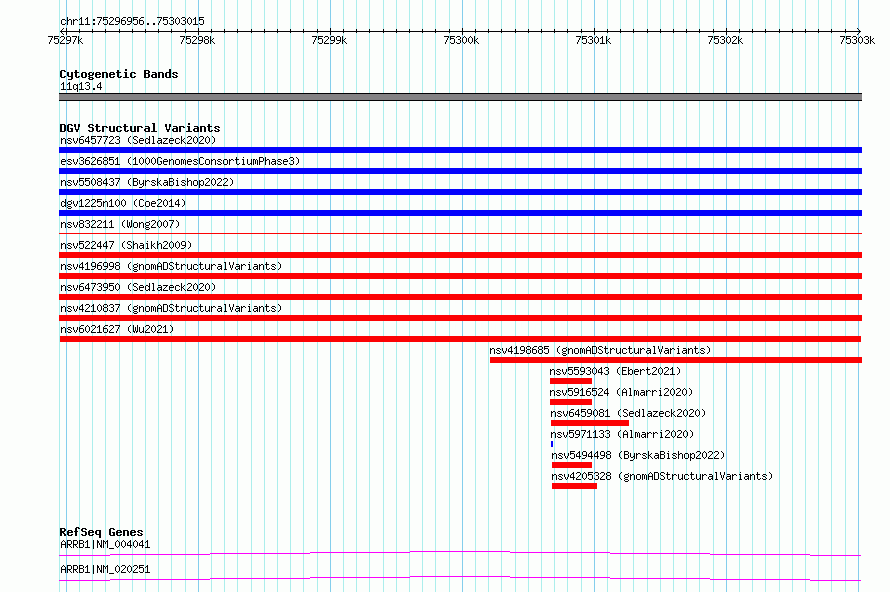
Task: Click the esv3626851 (1000GenomesConsortiumPhase3) label
Action: point(180,161)
